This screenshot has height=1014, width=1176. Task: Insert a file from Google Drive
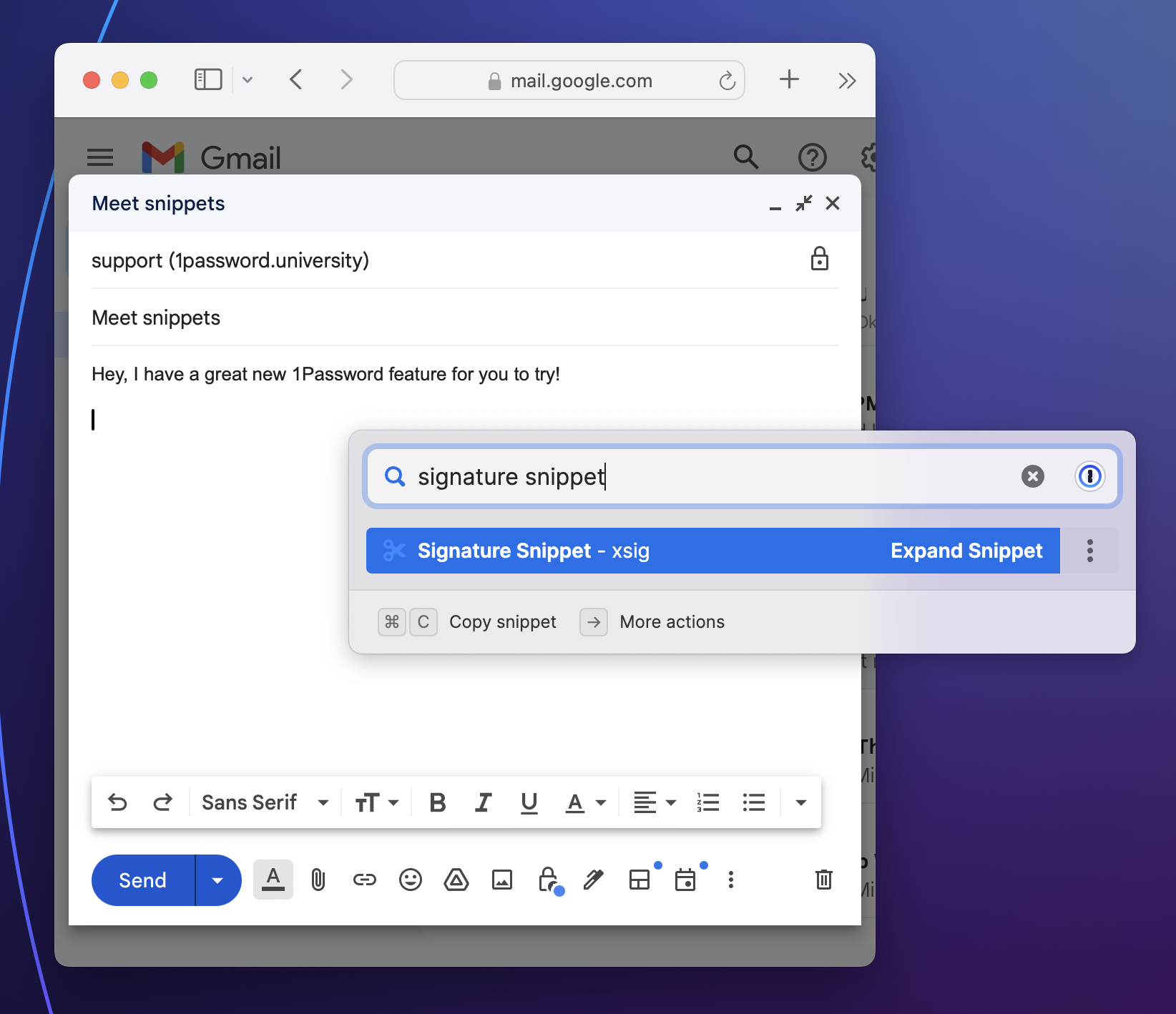pyautogui.click(x=456, y=880)
